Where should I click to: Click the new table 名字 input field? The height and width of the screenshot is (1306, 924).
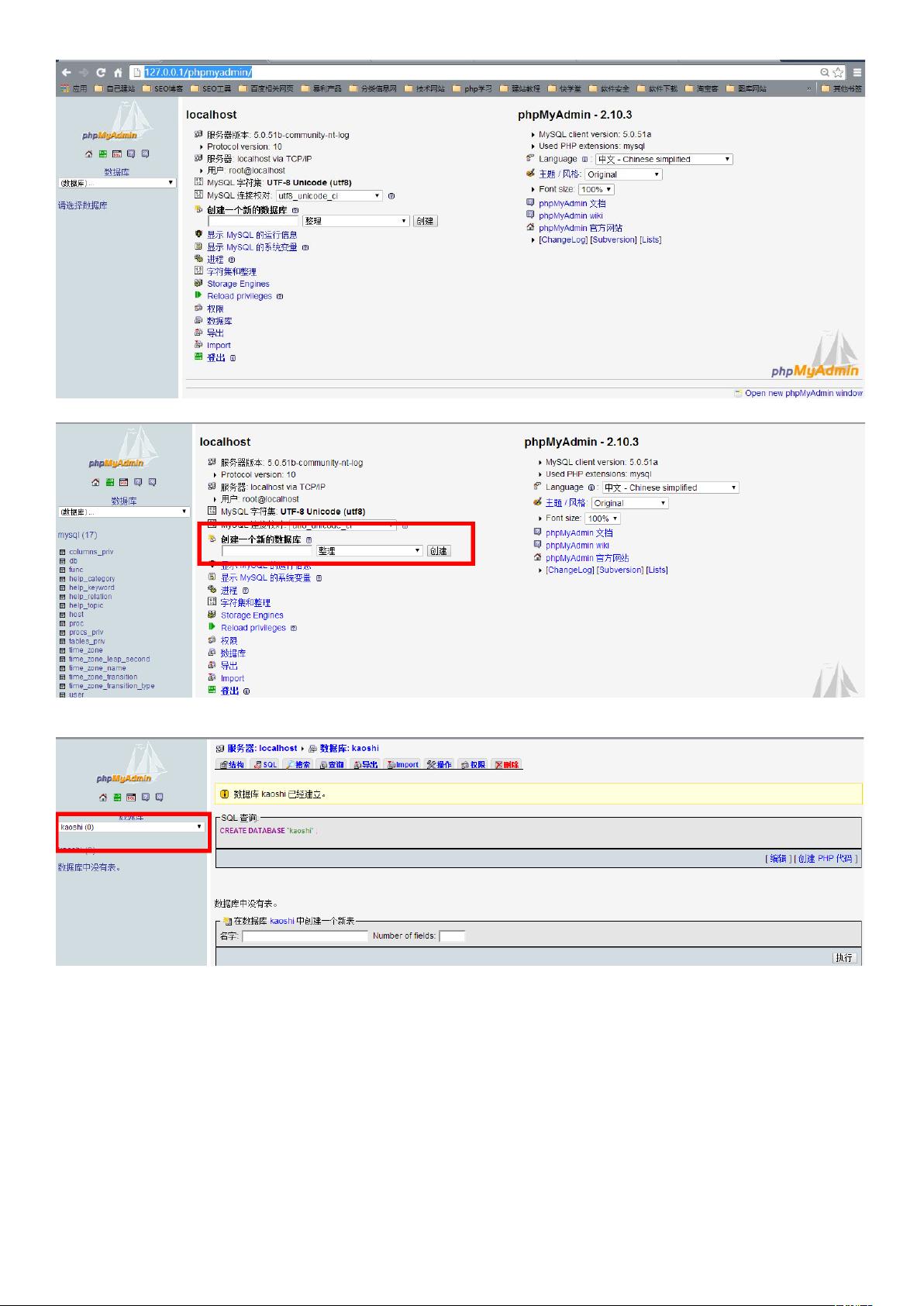click(x=305, y=936)
